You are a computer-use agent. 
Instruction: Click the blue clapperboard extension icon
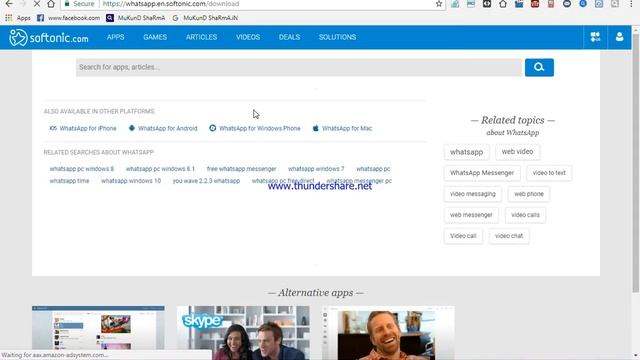pyautogui.click(x=519, y=4)
